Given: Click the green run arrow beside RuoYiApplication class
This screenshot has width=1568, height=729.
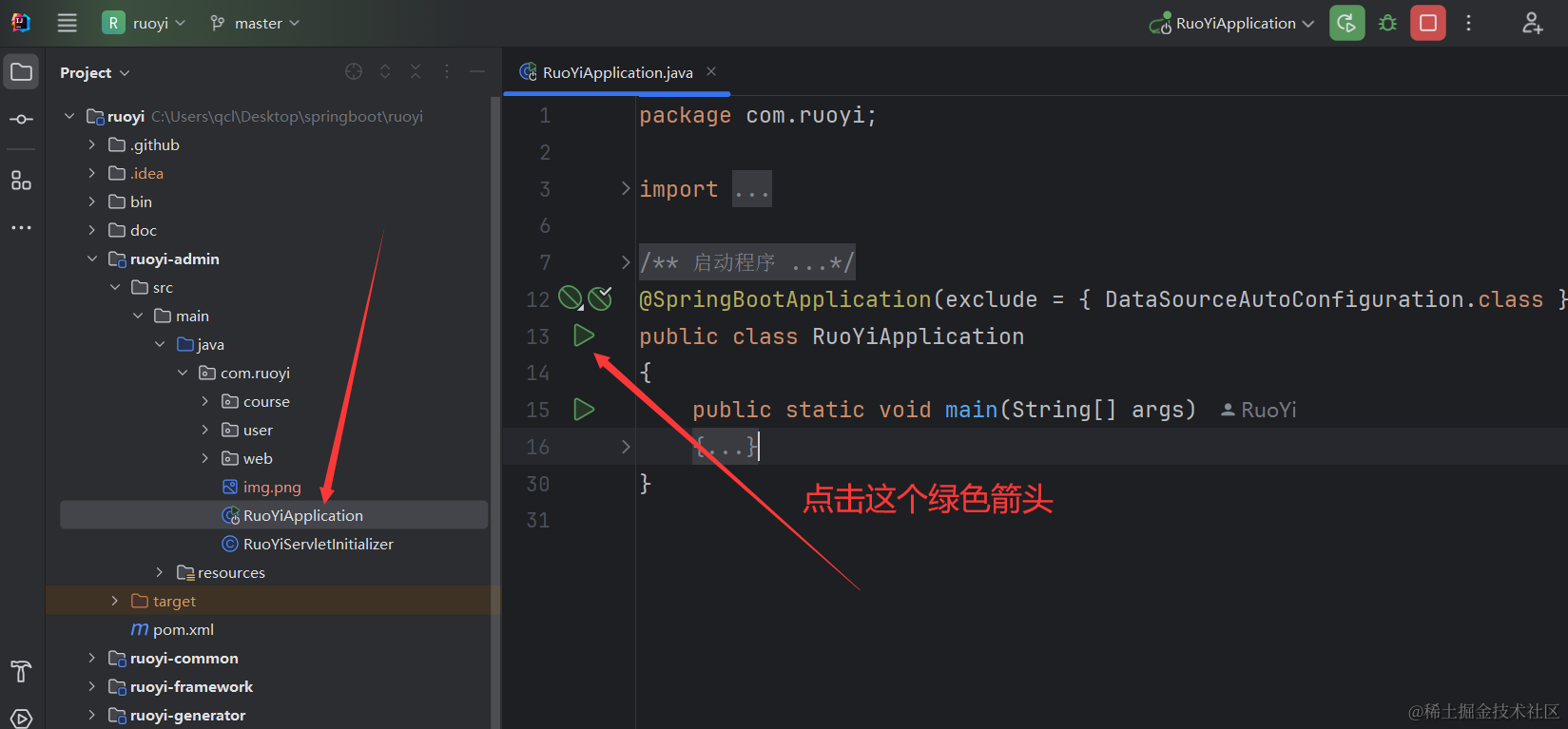Looking at the screenshot, I should click(x=584, y=336).
